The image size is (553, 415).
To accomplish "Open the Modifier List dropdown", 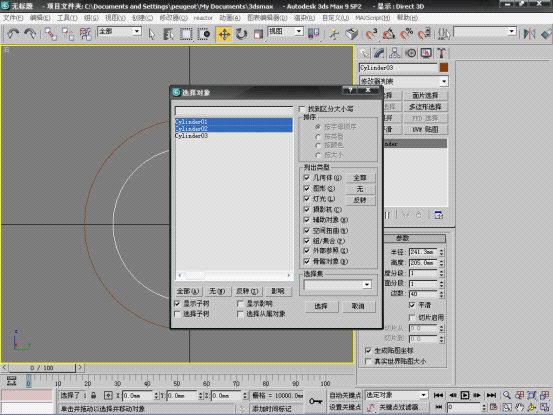I will [x=444, y=81].
